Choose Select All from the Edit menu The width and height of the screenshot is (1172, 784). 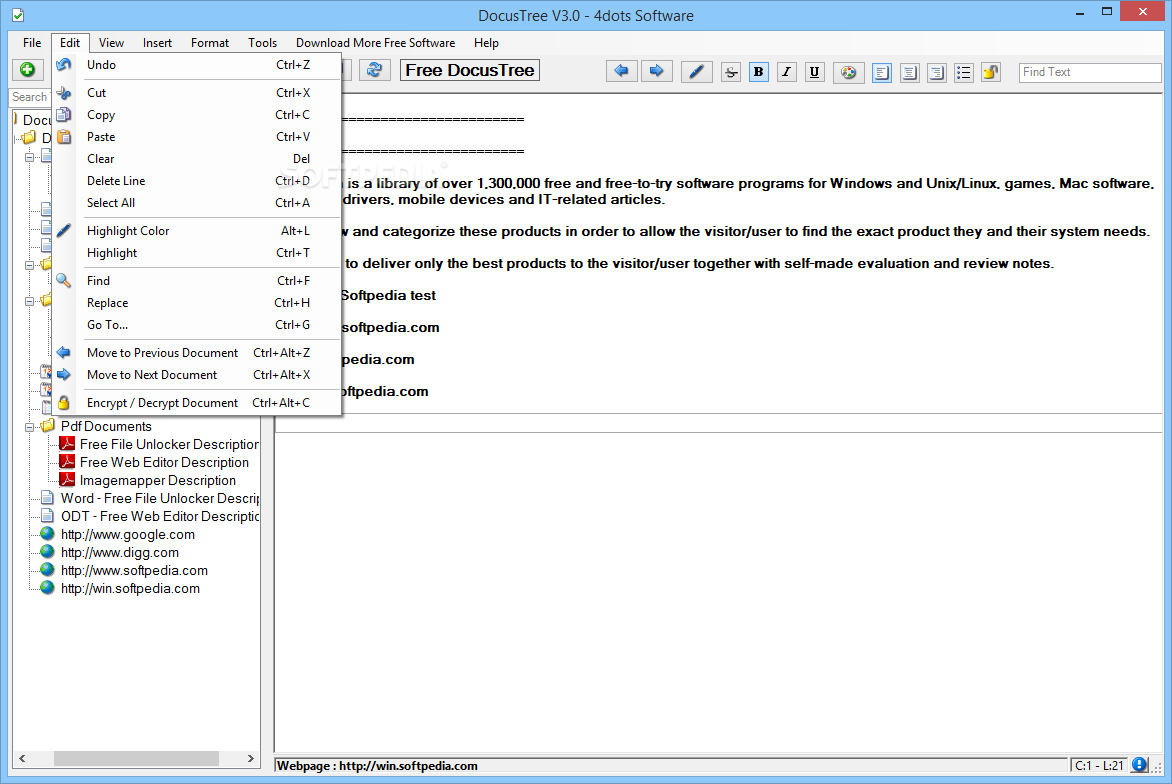point(197,203)
